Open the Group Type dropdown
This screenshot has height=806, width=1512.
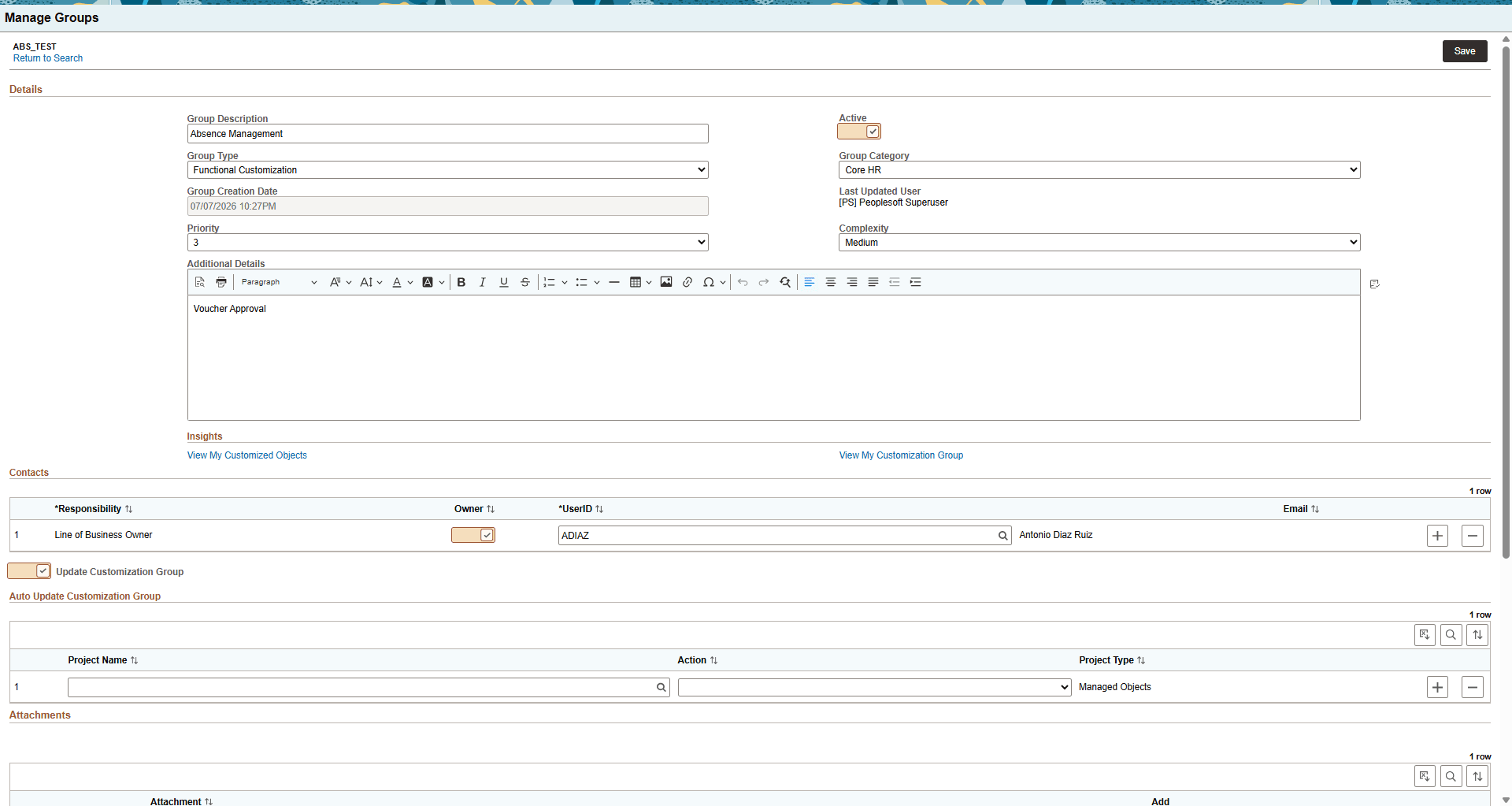448,170
